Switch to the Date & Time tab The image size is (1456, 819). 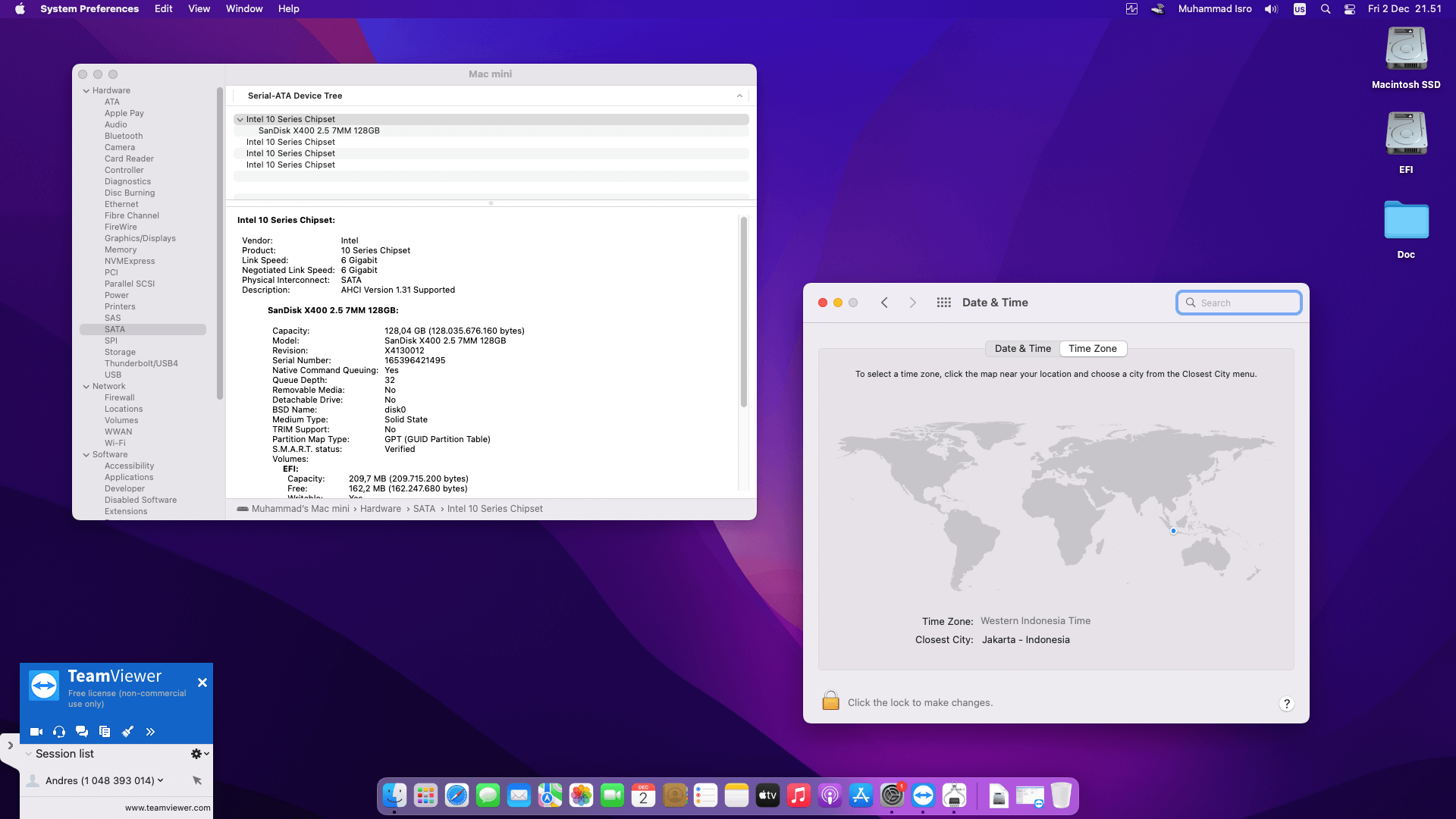pos(1022,349)
